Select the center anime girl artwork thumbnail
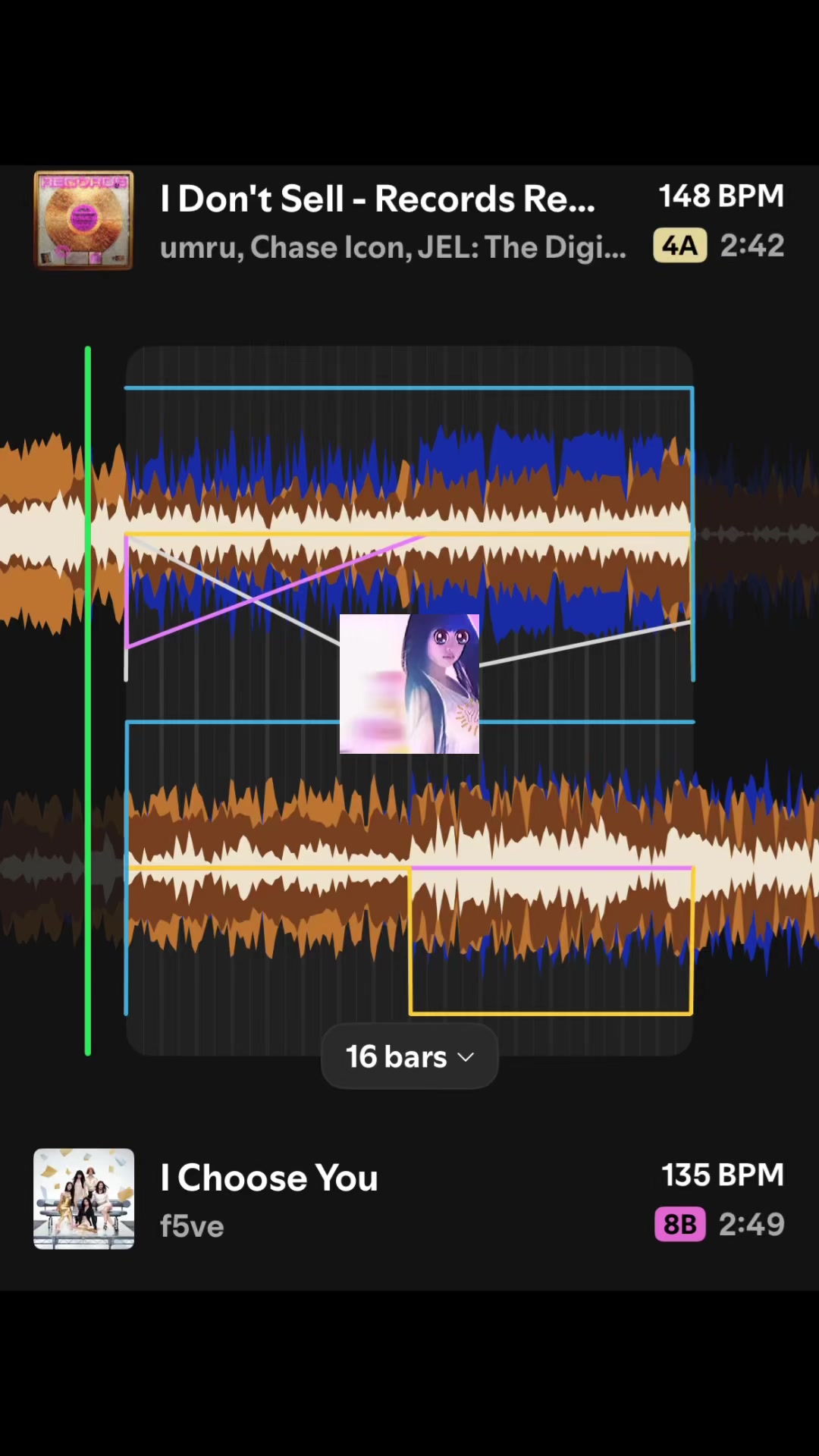 click(409, 684)
